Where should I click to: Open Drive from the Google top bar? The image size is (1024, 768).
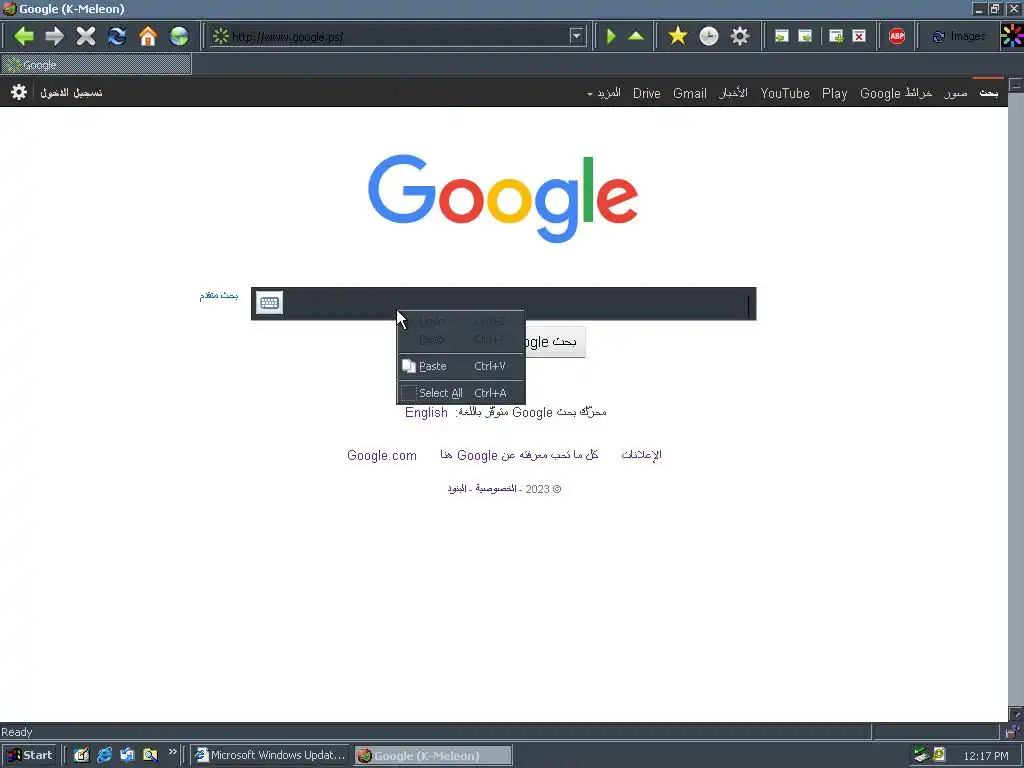[647, 93]
